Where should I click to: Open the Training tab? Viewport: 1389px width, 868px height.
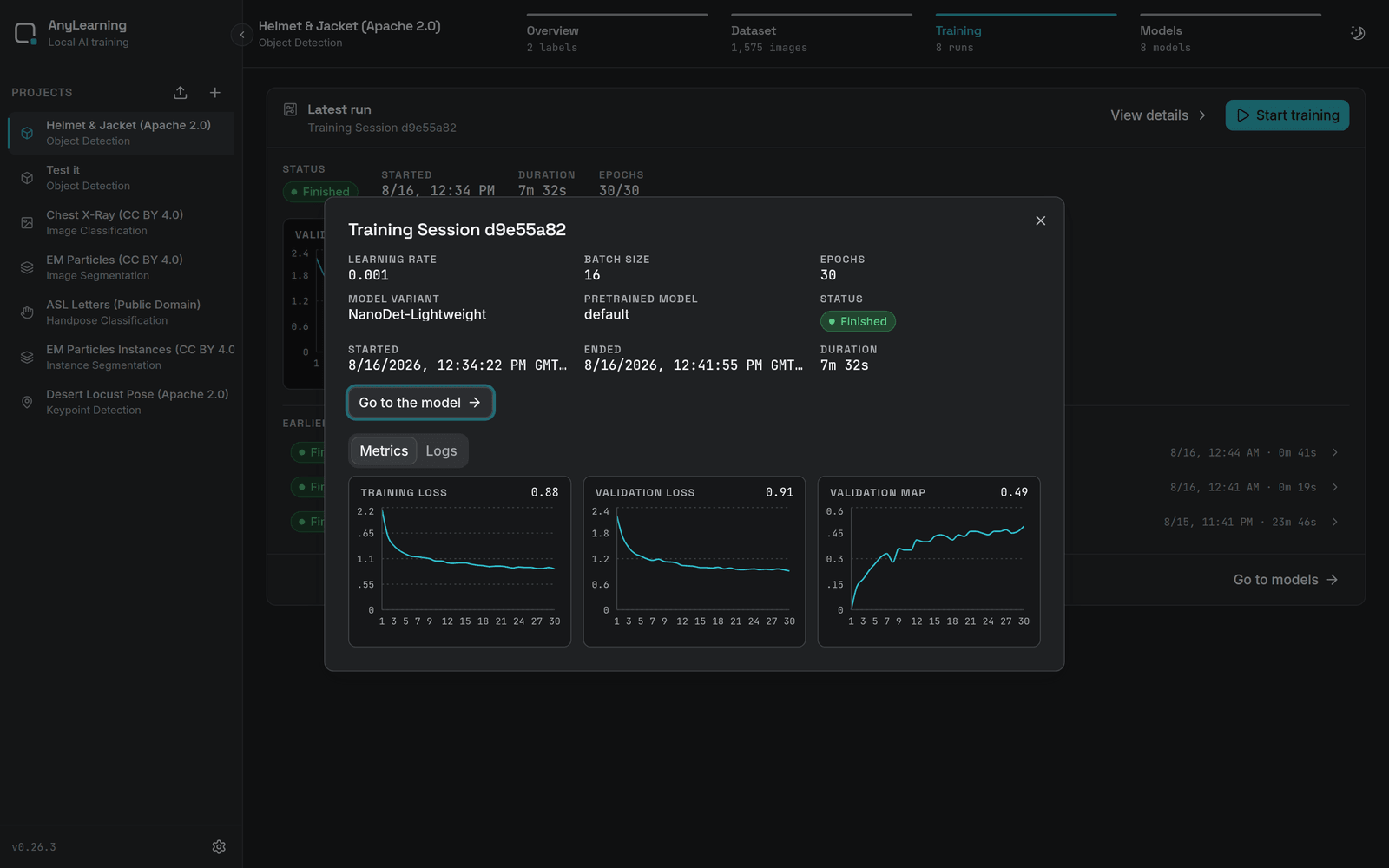(x=1026, y=35)
